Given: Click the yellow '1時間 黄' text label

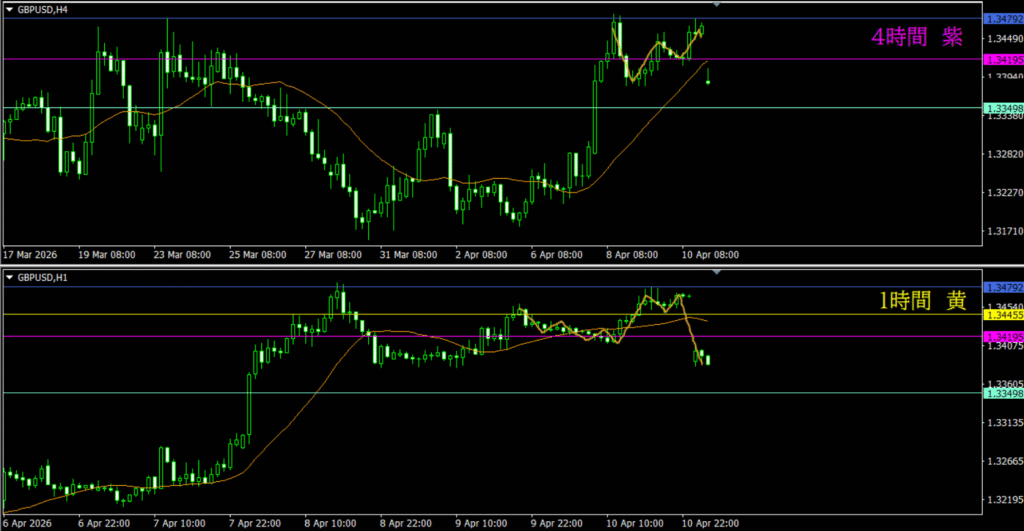Looking at the screenshot, I should (922, 302).
